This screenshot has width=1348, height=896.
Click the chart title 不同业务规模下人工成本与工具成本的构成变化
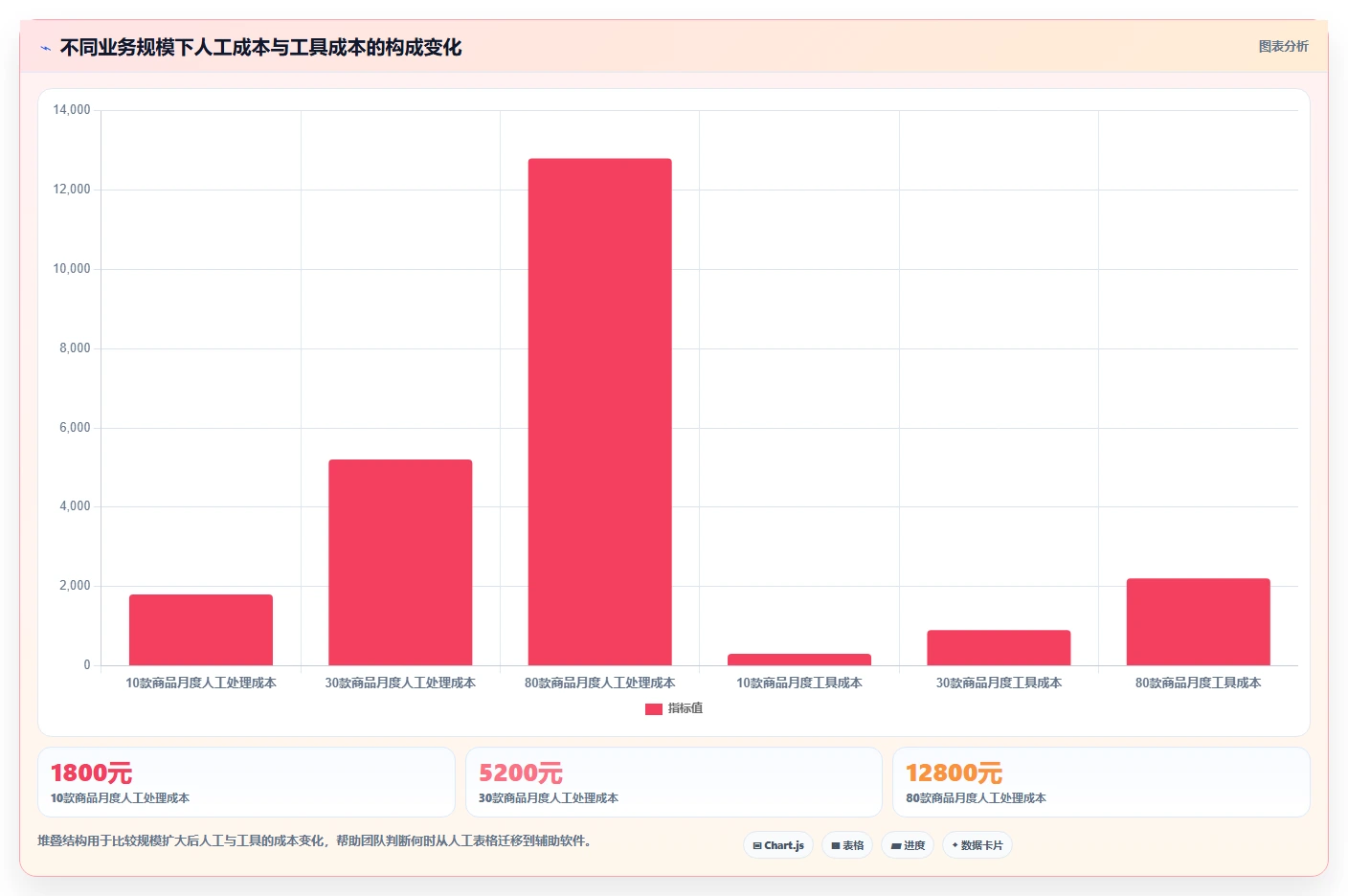[x=260, y=48]
